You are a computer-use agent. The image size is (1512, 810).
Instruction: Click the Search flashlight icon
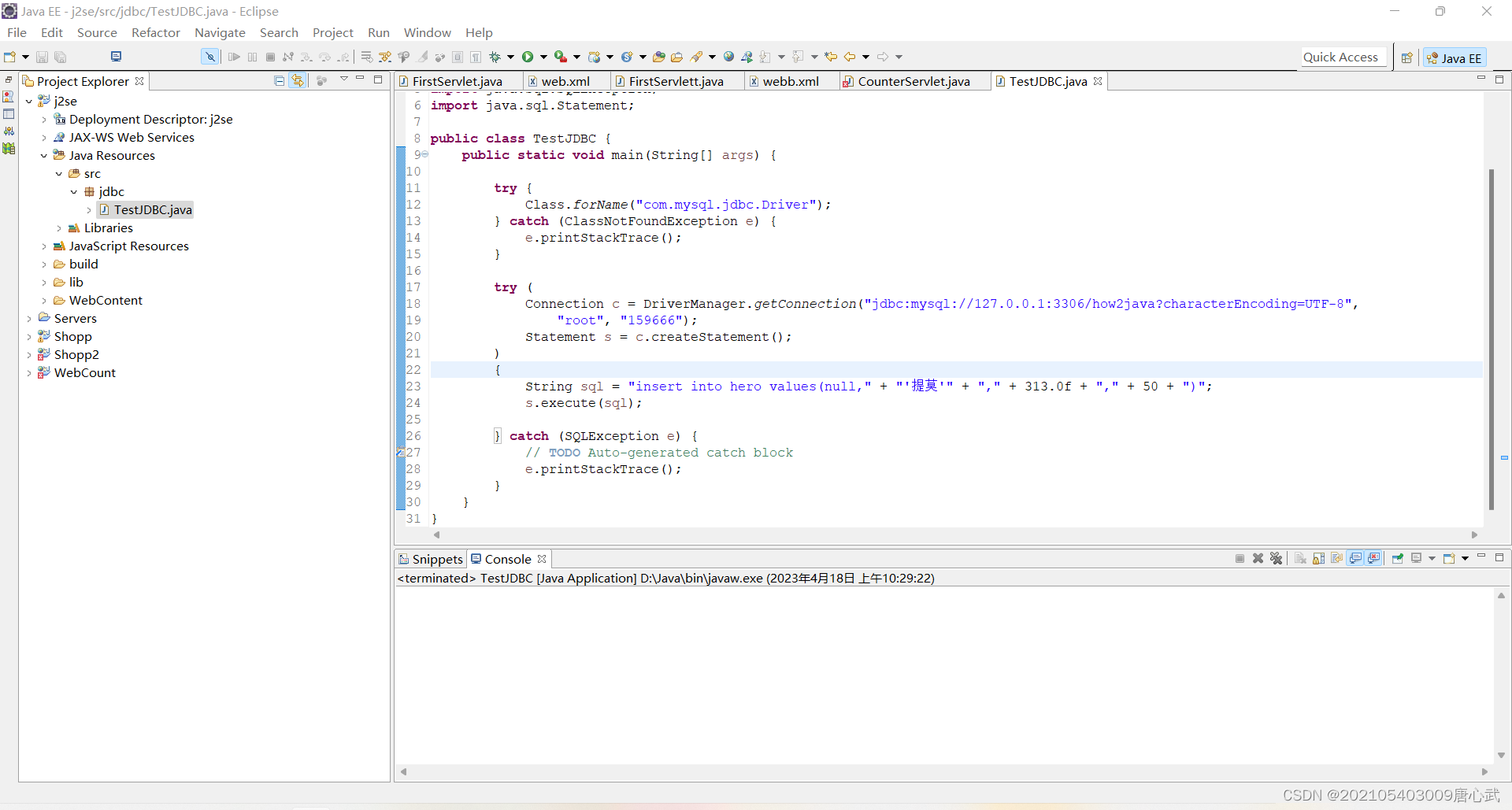pos(697,57)
